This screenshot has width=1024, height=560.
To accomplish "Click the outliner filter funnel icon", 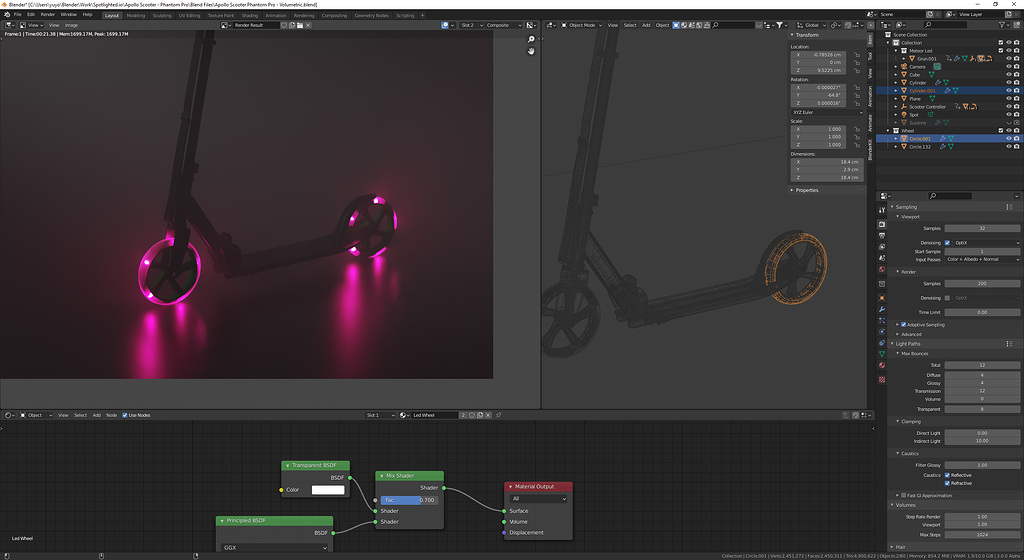I will click(1002, 25).
